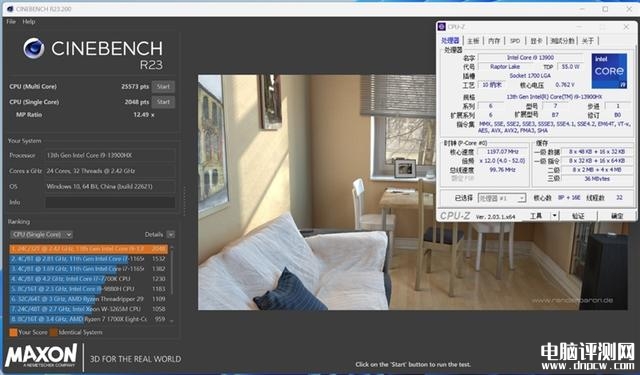Expand the ranking Details dropdown arrow
This screenshot has height=375, width=640.
[x=171, y=235]
